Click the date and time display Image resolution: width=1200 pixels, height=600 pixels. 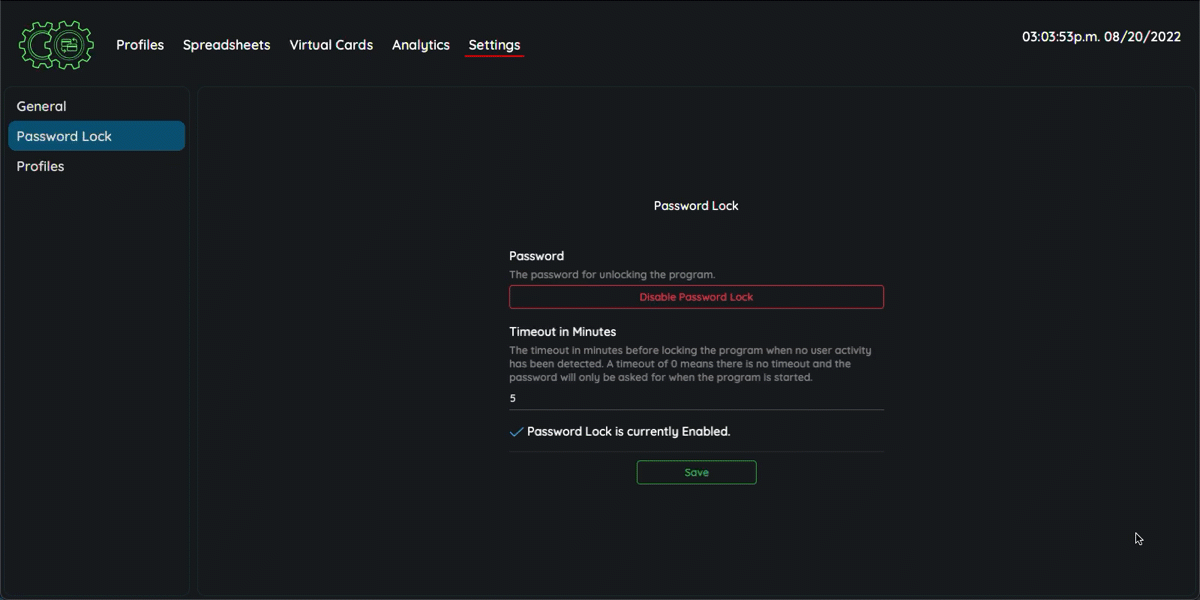click(1101, 36)
